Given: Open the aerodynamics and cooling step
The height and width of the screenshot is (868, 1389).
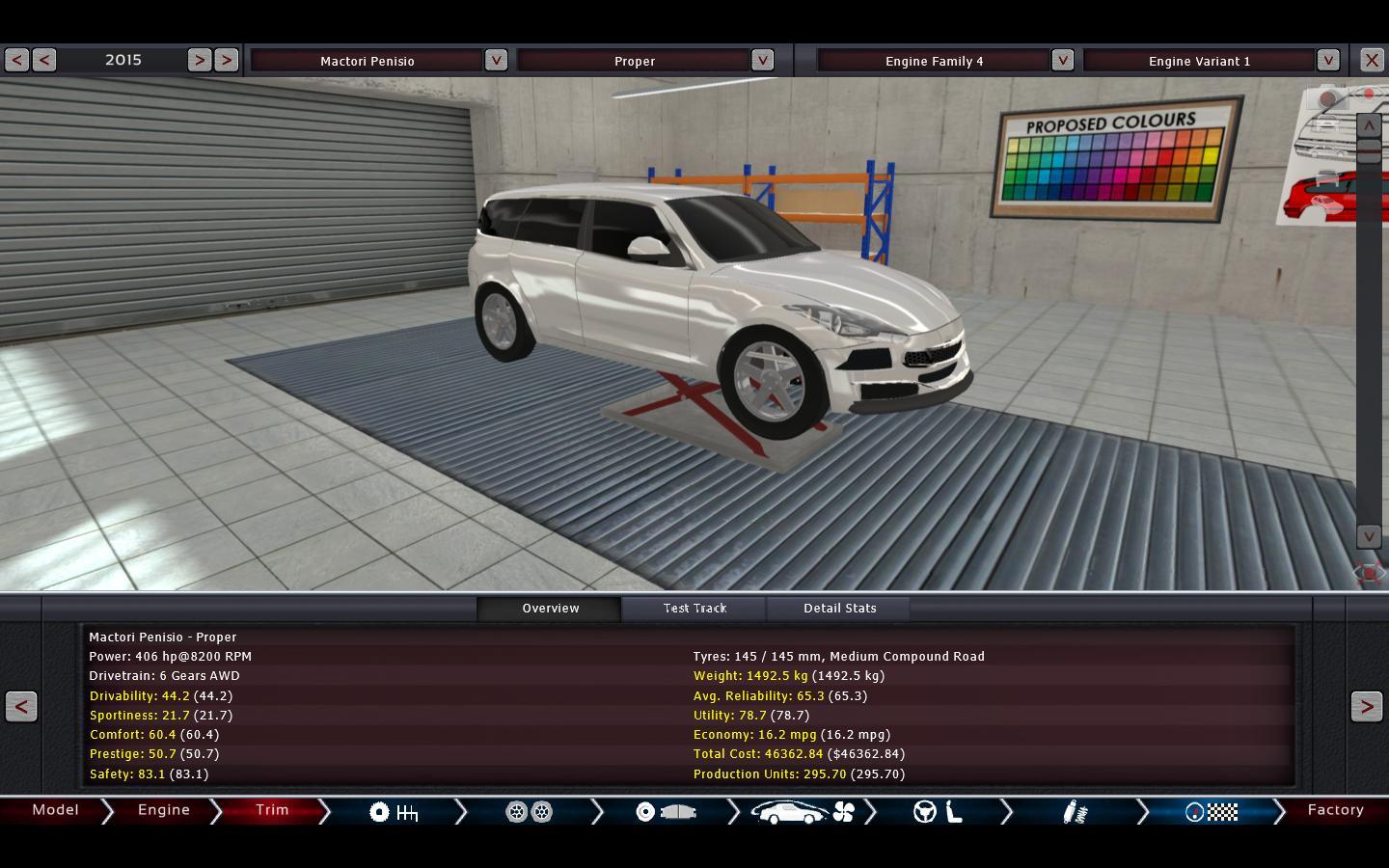Looking at the screenshot, I should coord(803,812).
